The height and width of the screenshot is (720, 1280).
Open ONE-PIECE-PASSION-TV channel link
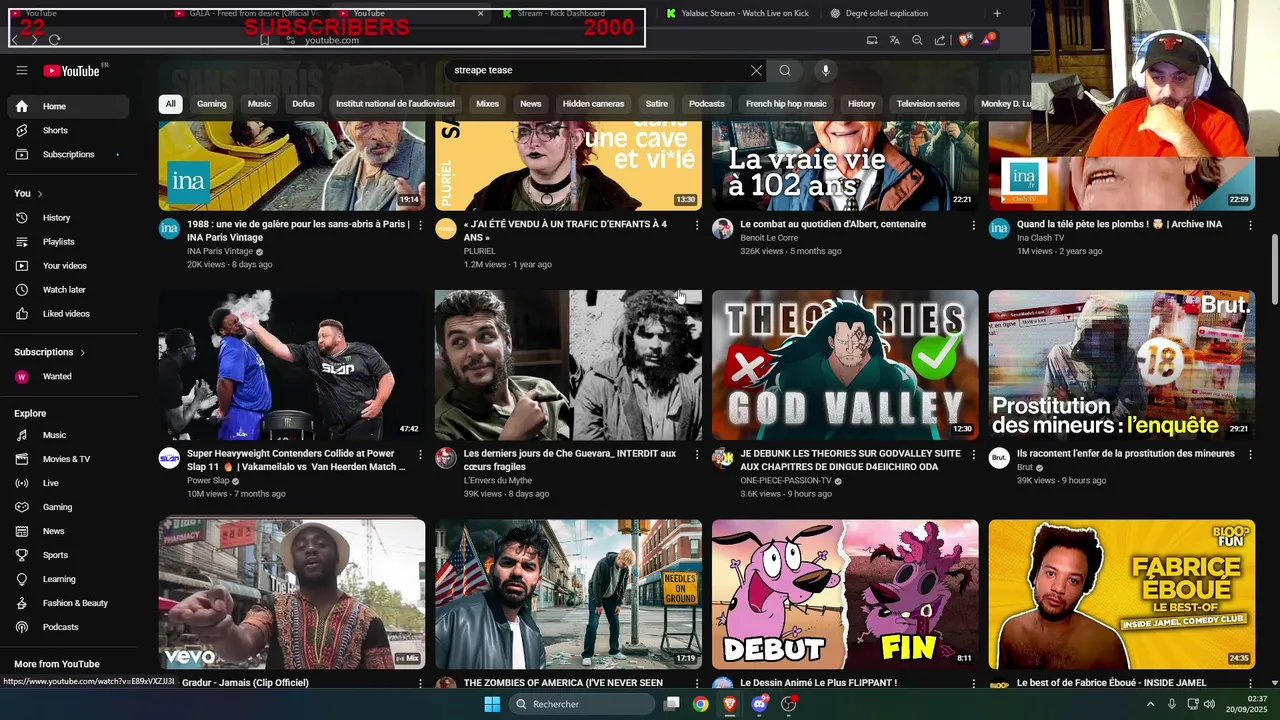click(x=789, y=481)
